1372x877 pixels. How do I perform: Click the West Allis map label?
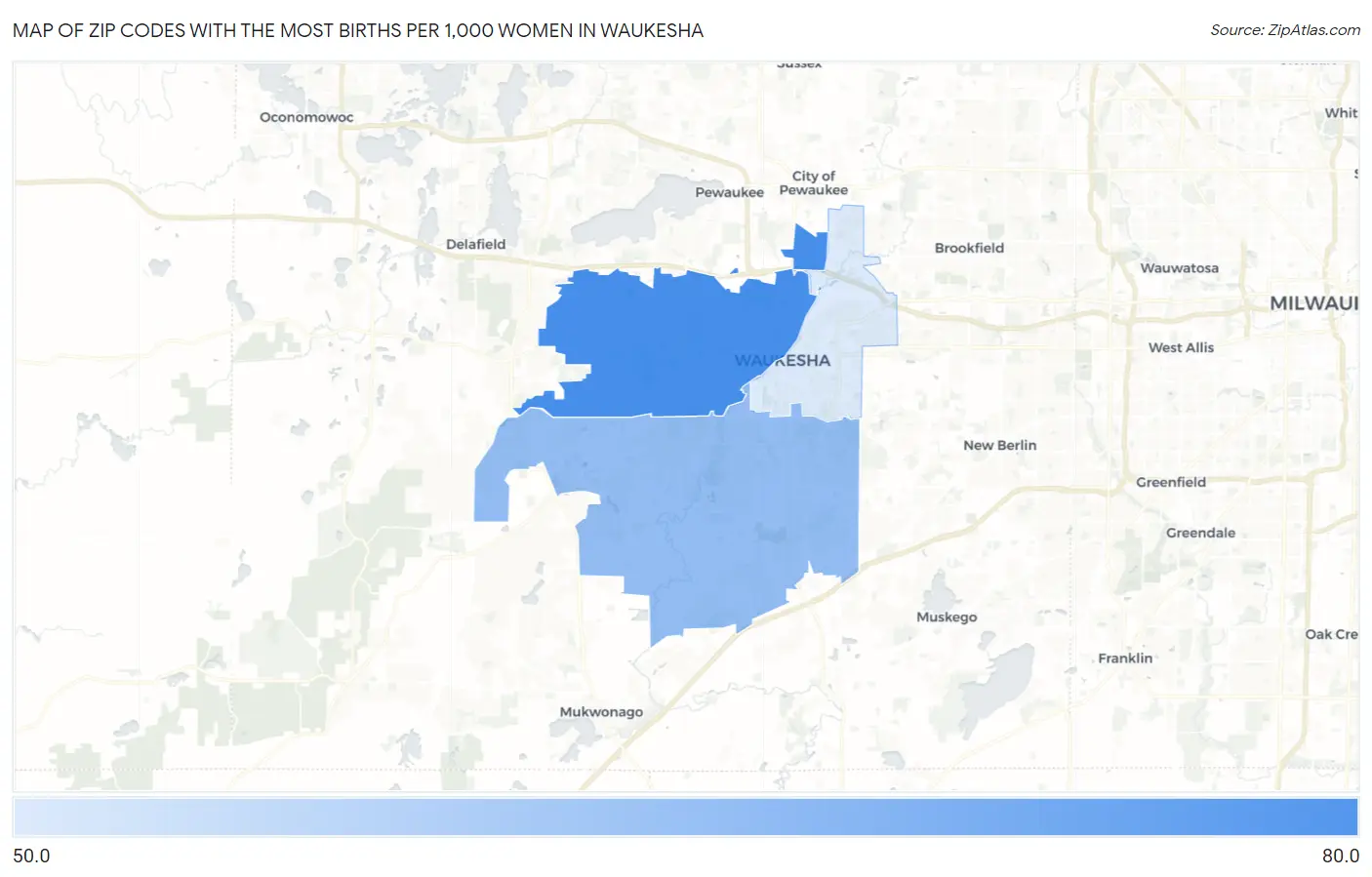[1181, 347]
